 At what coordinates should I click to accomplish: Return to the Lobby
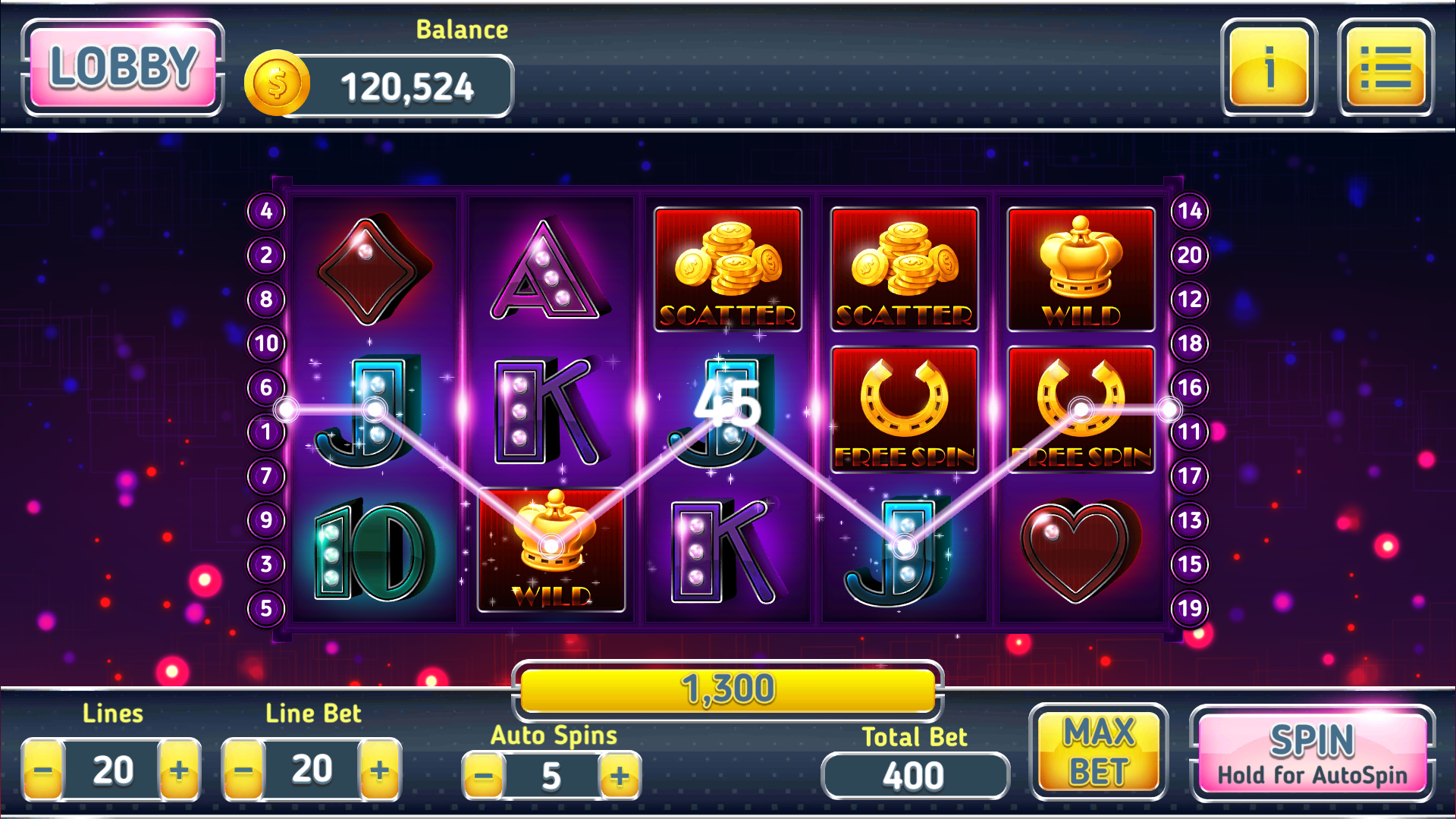[x=123, y=67]
